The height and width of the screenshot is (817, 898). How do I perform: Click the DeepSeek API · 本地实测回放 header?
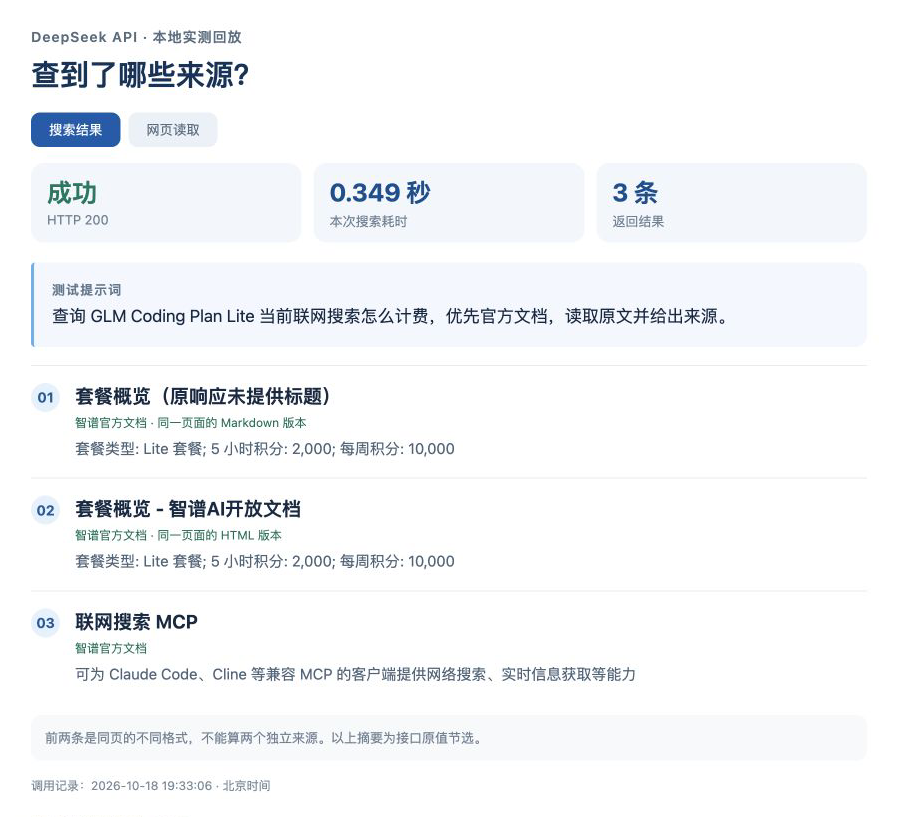[x=136, y=37]
